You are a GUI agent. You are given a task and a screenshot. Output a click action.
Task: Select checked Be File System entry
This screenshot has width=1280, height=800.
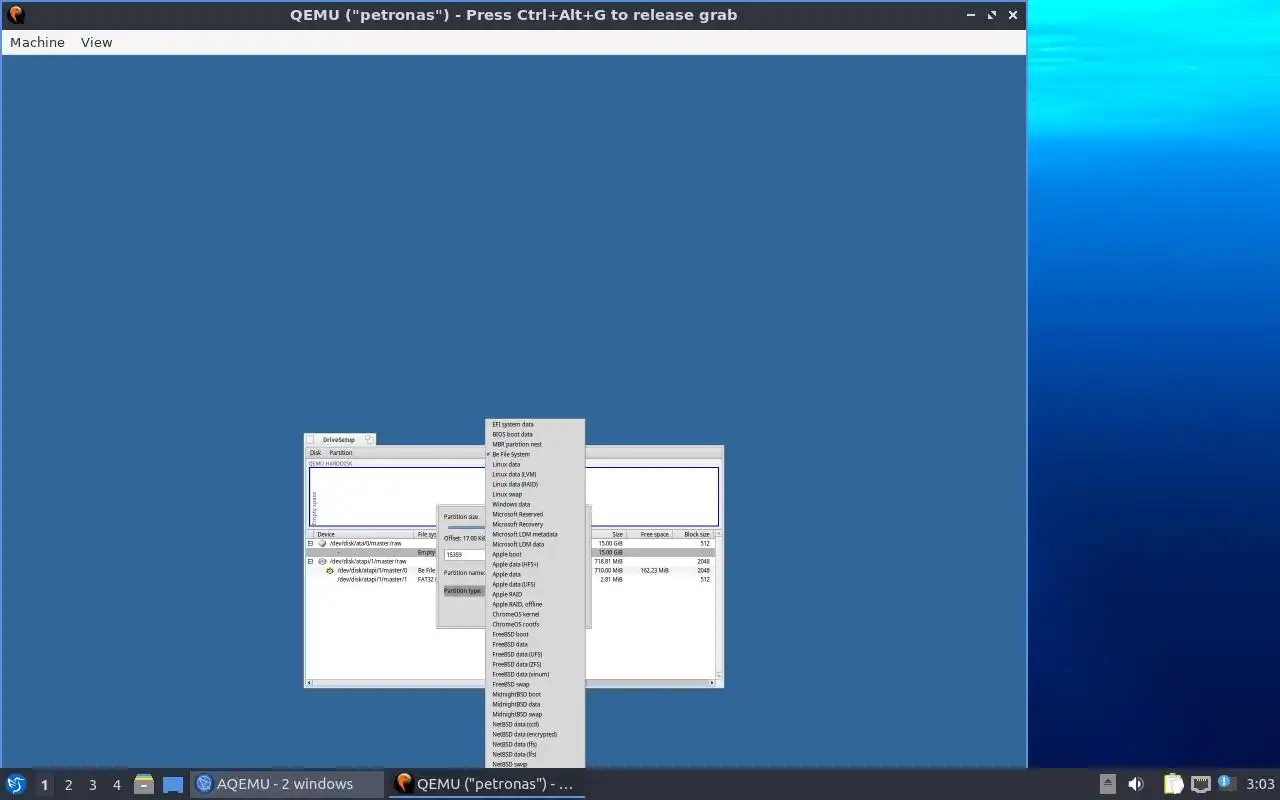pos(535,454)
